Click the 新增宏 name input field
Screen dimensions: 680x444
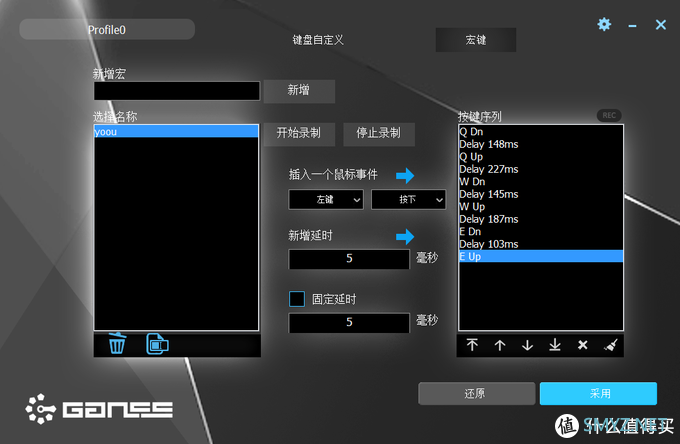coord(176,91)
